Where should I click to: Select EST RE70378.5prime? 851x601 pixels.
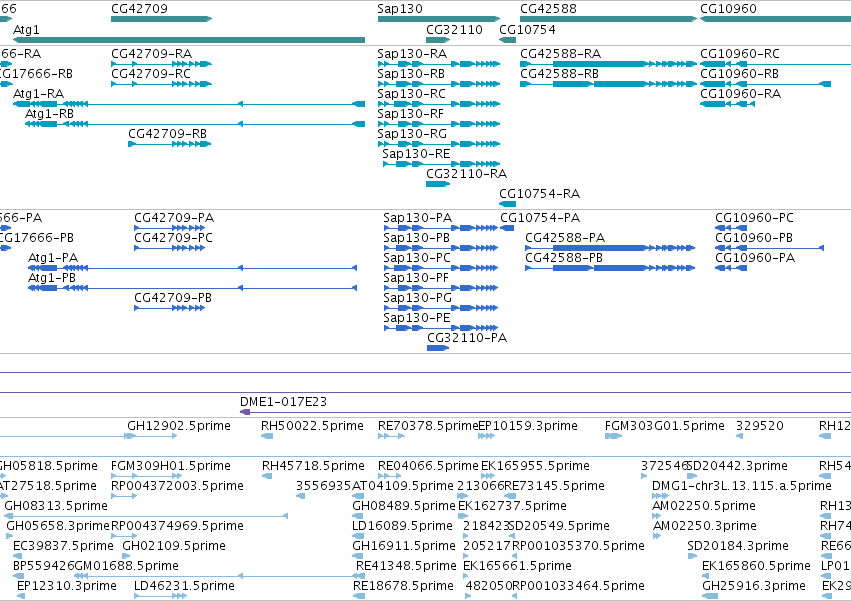coord(391,436)
